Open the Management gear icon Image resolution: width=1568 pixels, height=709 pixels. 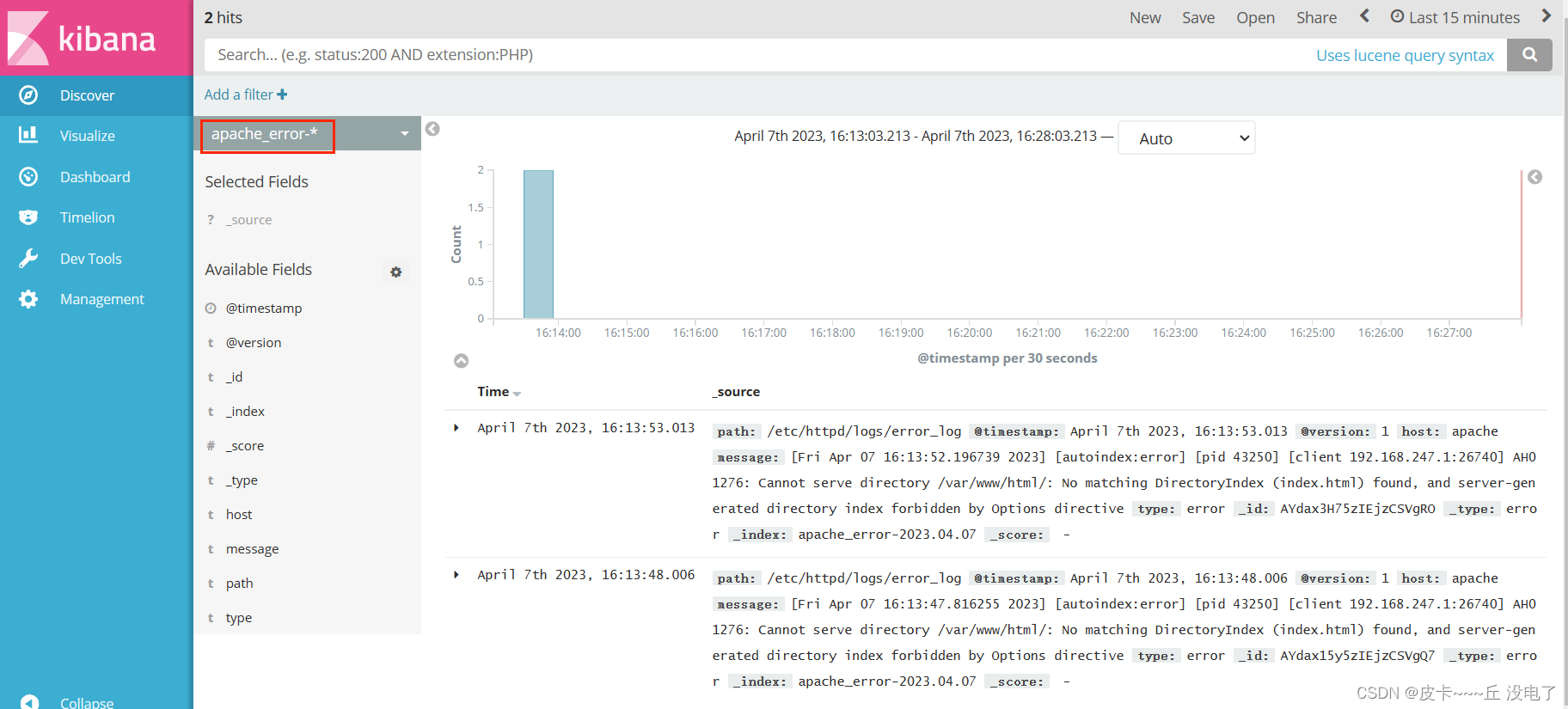pyautogui.click(x=28, y=299)
